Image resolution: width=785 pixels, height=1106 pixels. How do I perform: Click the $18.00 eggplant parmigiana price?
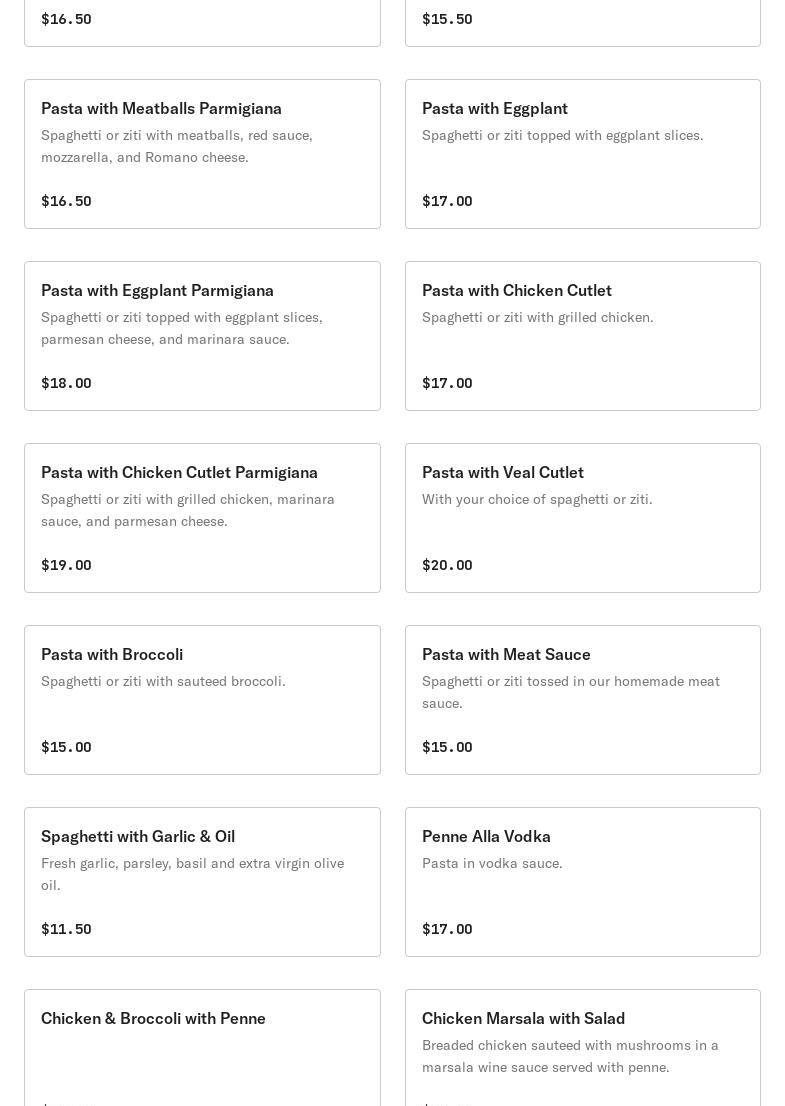click(66, 383)
